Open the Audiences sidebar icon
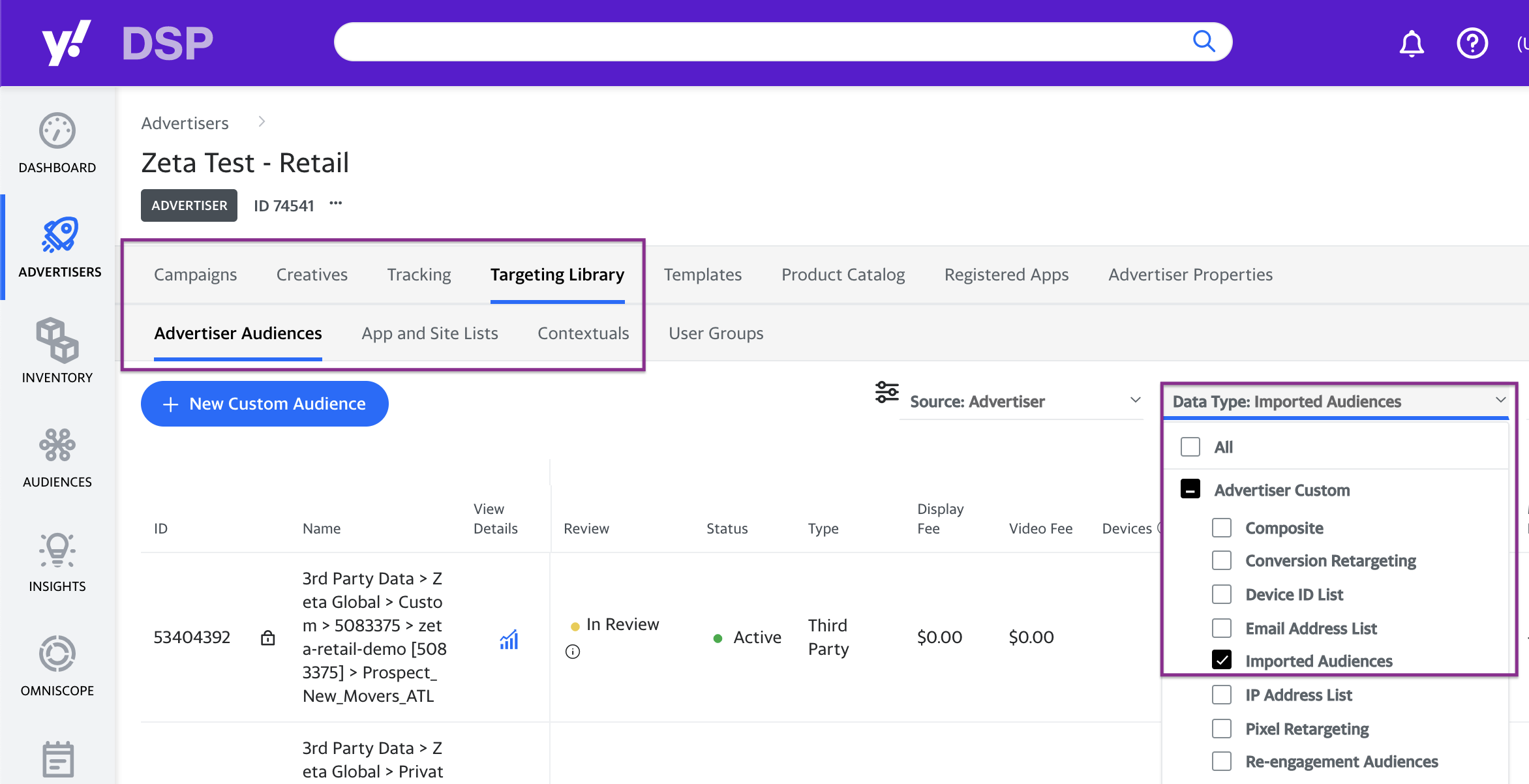Viewport: 1529px width, 784px height. (x=57, y=445)
